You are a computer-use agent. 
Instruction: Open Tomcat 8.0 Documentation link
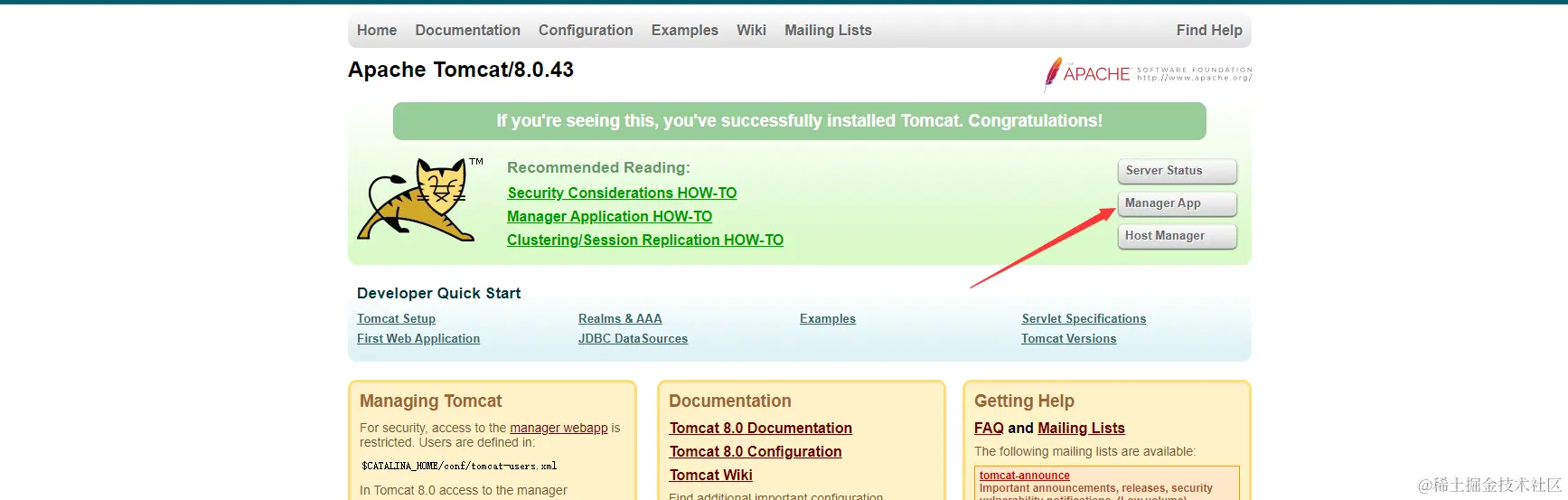760,428
